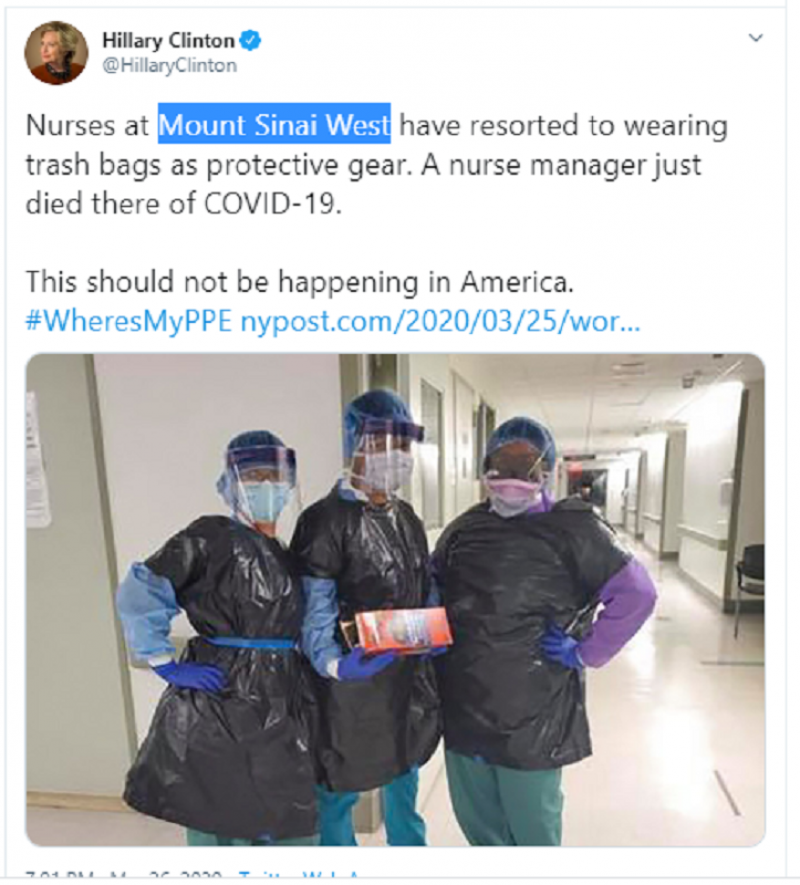The height and width of the screenshot is (885, 800).
Task: Click the blue verified badge
Action: coord(251,41)
